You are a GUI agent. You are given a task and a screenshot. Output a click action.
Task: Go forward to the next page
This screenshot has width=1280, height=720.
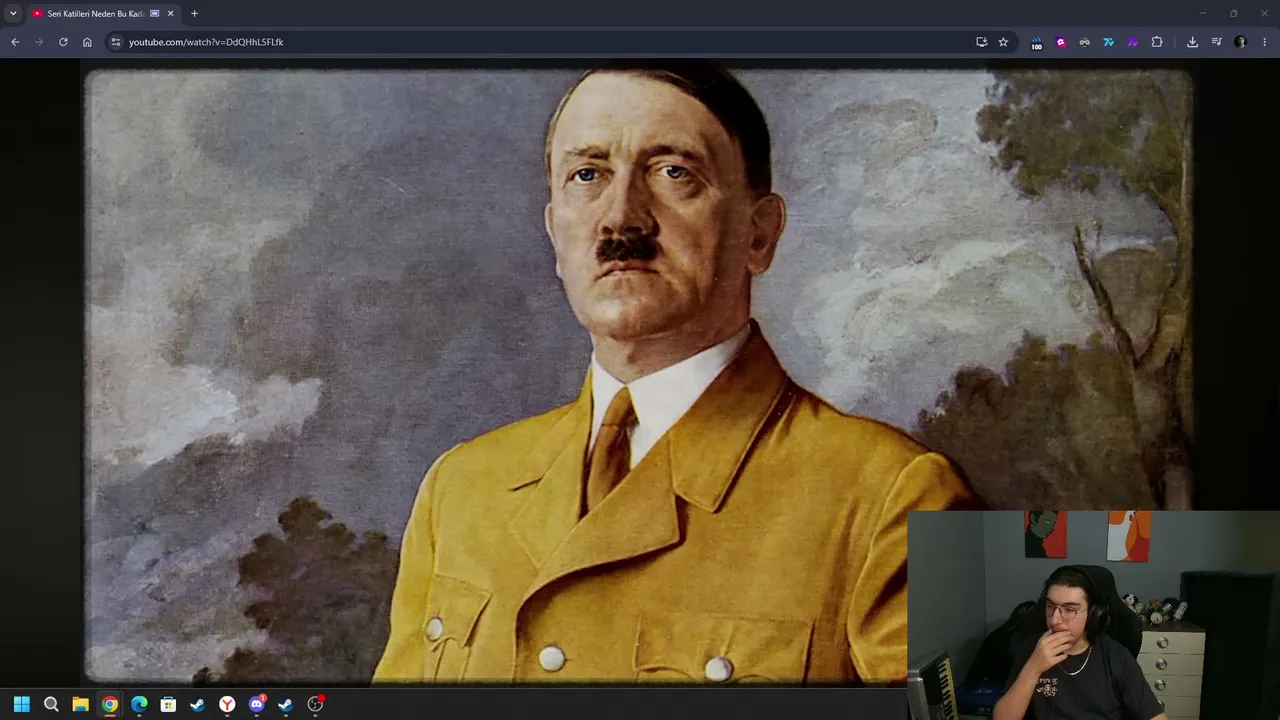click(39, 42)
